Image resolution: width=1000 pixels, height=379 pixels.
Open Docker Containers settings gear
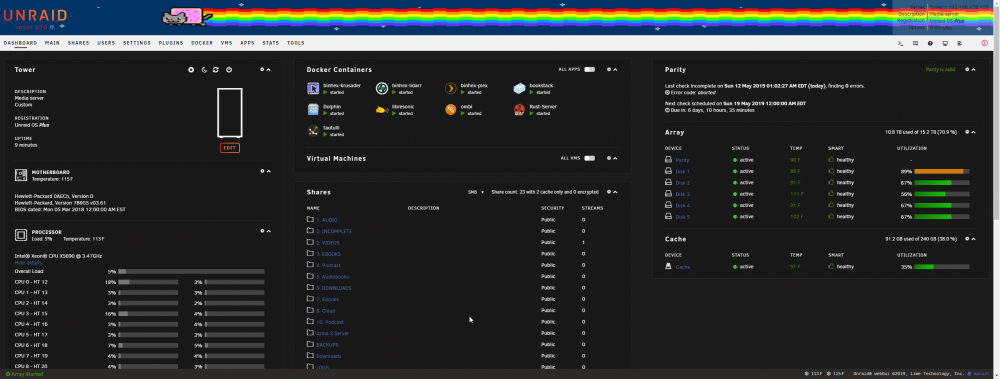pyautogui.click(x=609, y=70)
